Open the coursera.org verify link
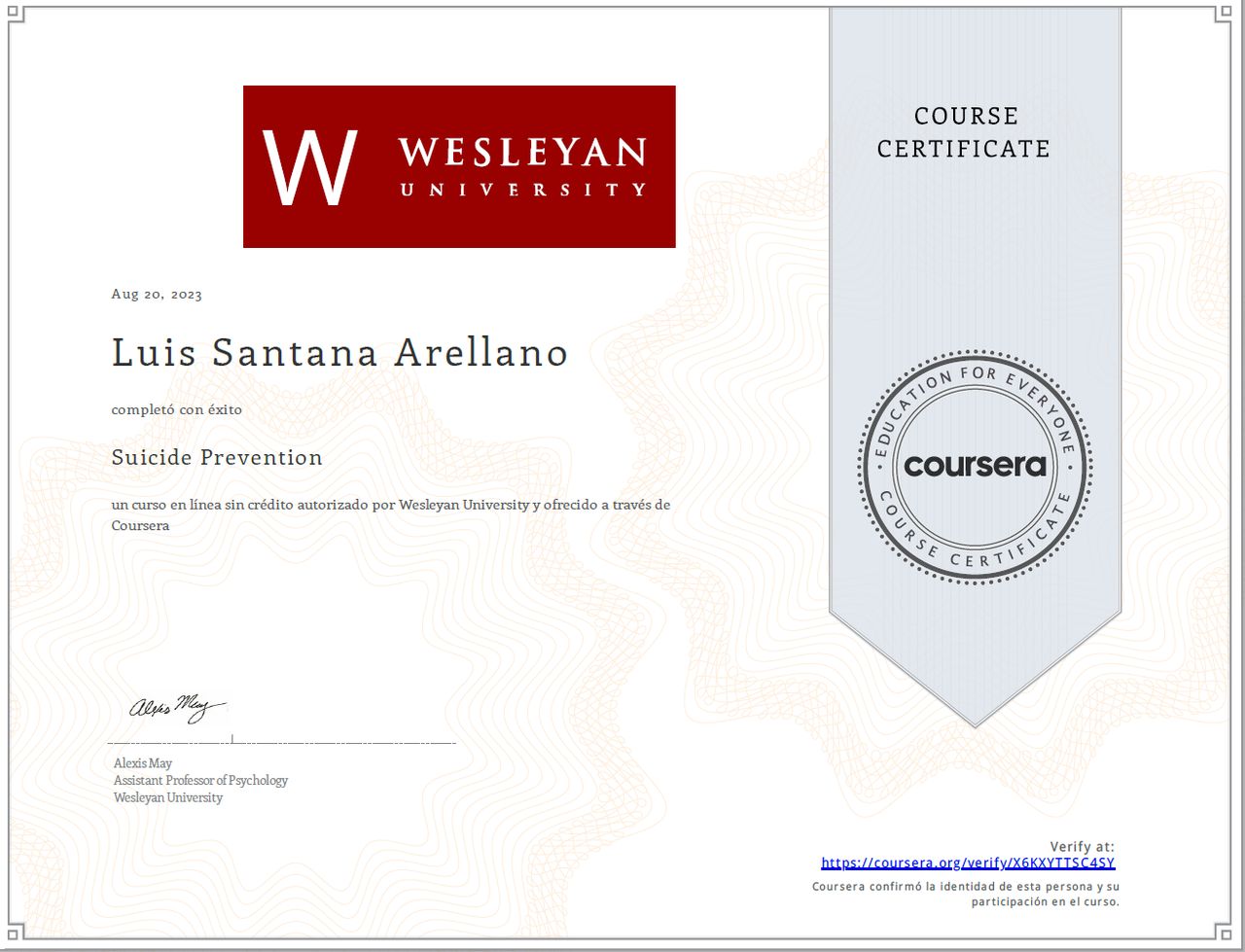 click(968, 863)
